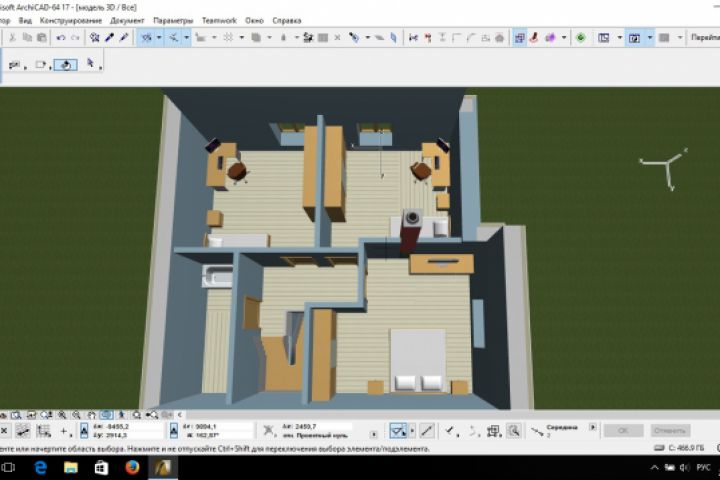Open File Explorer from the taskbar
This screenshot has height=480, width=720.
pyautogui.click(x=71, y=468)
